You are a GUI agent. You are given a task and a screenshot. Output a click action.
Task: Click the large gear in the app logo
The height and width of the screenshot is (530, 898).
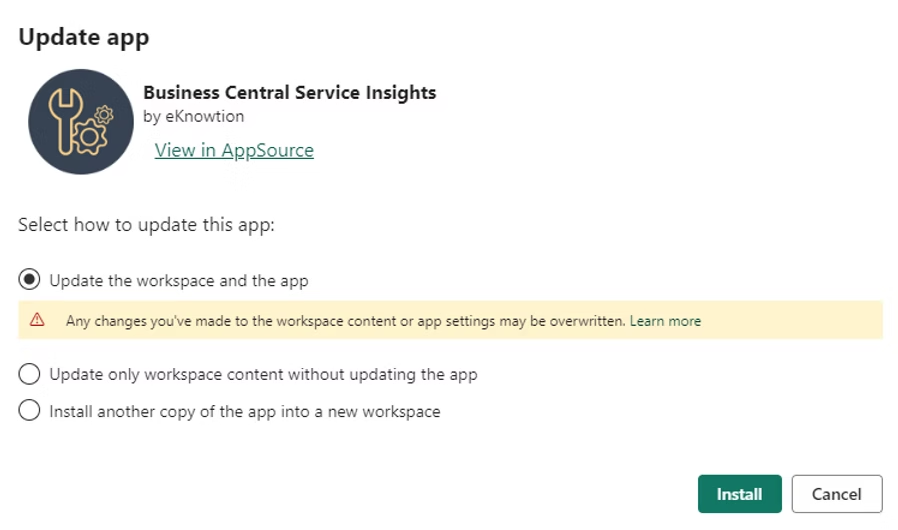click(90, 135)
